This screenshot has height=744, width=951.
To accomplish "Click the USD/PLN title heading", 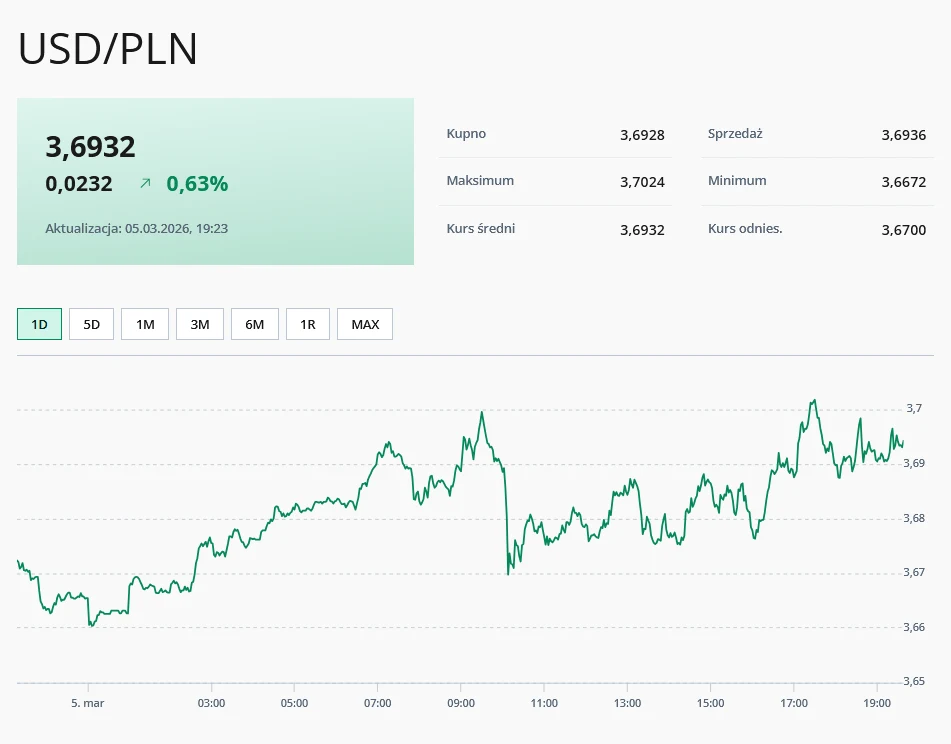I will tap(106, 48).
